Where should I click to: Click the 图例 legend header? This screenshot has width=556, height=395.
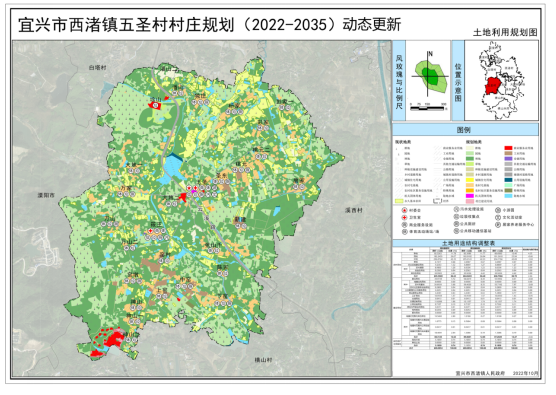465,130
